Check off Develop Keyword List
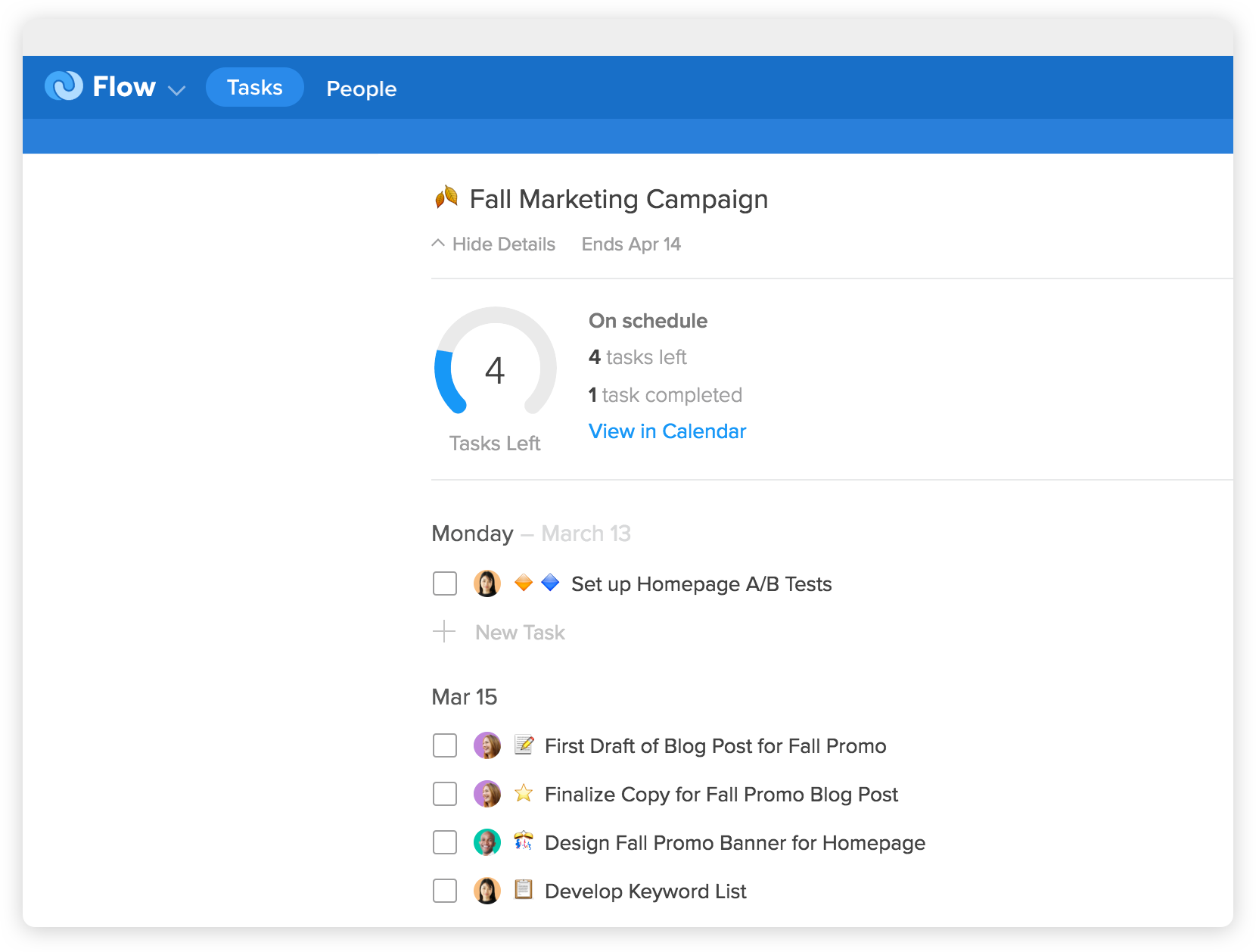The width and height of the screenshot is (1256, 952). tap(445, 891)
